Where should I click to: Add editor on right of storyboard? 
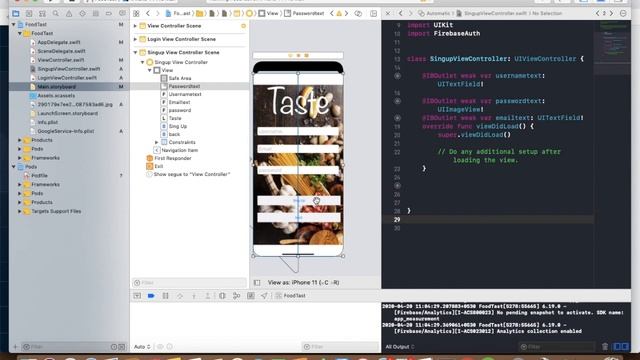[373, 13]
